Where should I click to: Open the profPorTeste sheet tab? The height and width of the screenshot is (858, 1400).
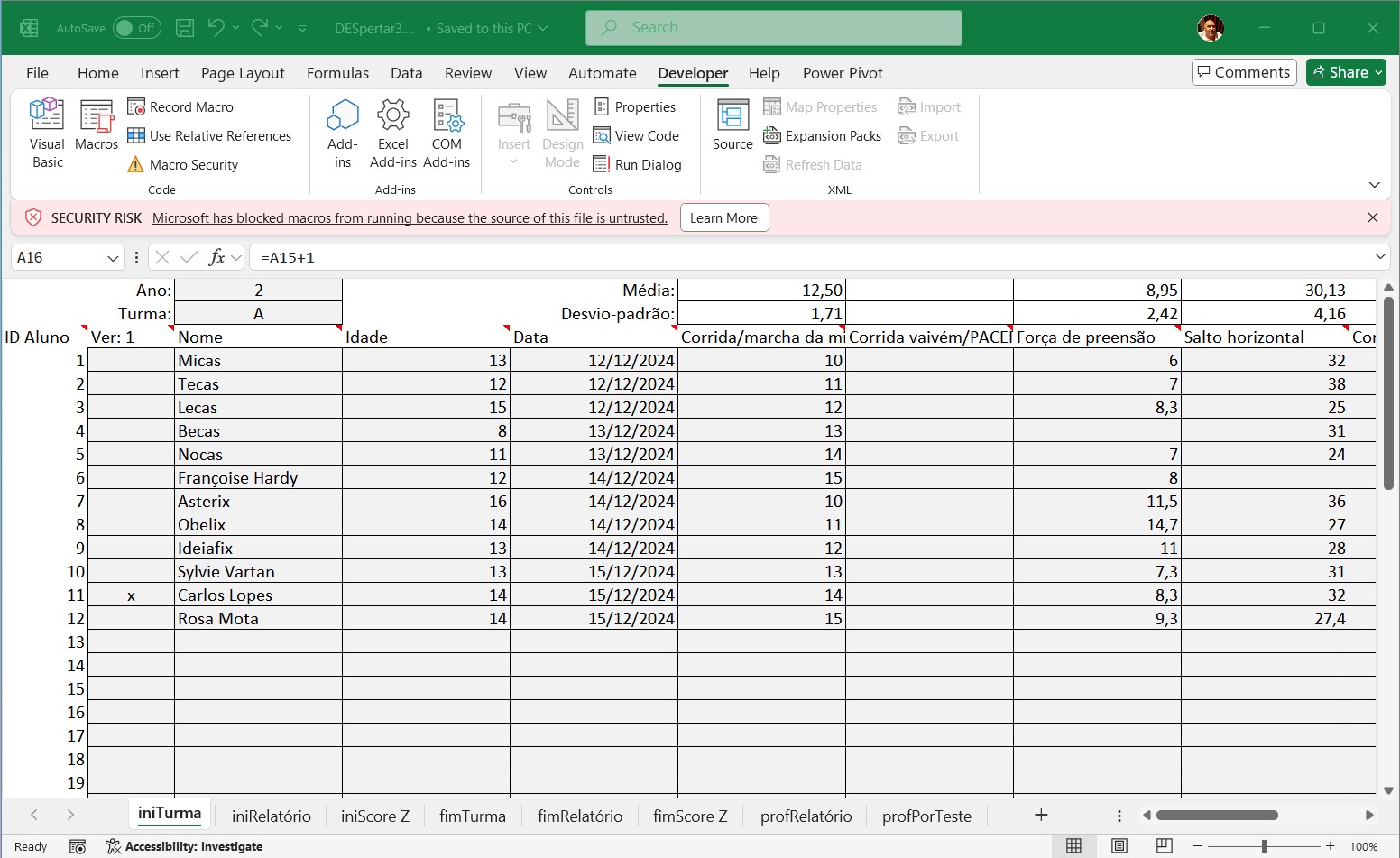coord(926,816)
